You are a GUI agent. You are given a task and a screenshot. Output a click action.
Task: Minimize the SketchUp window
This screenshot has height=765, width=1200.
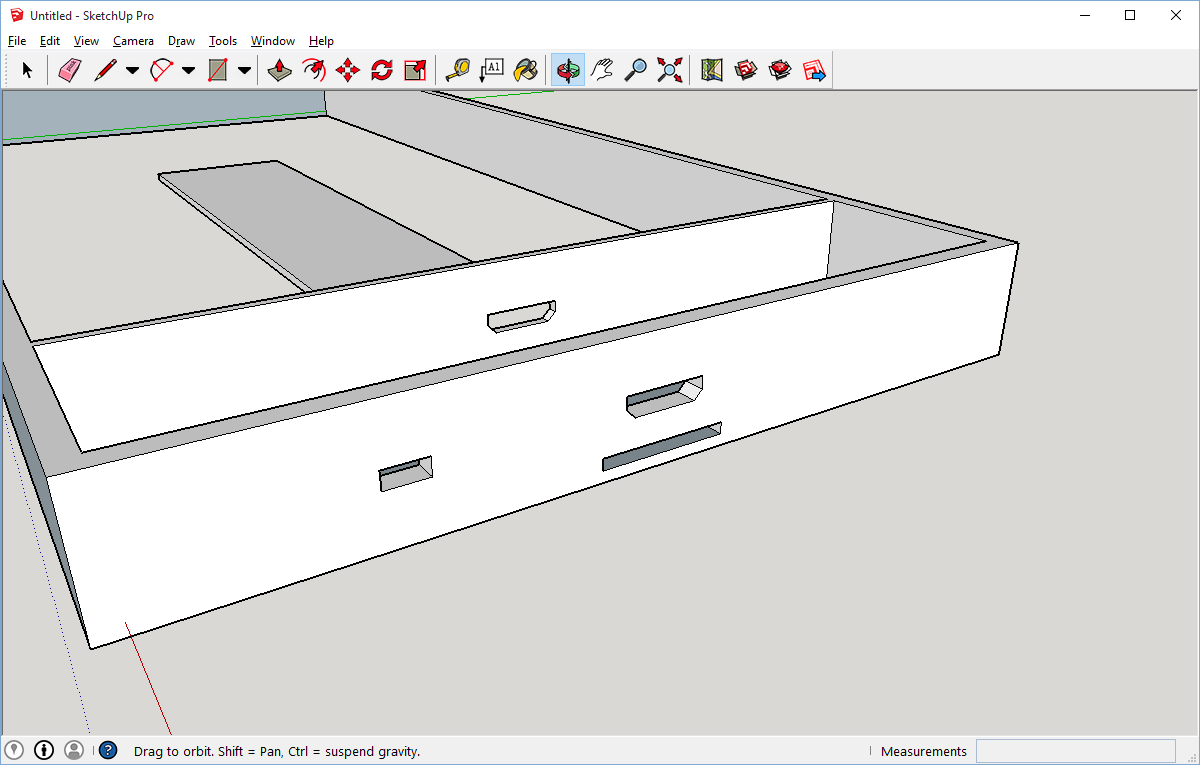[1085, 15]
